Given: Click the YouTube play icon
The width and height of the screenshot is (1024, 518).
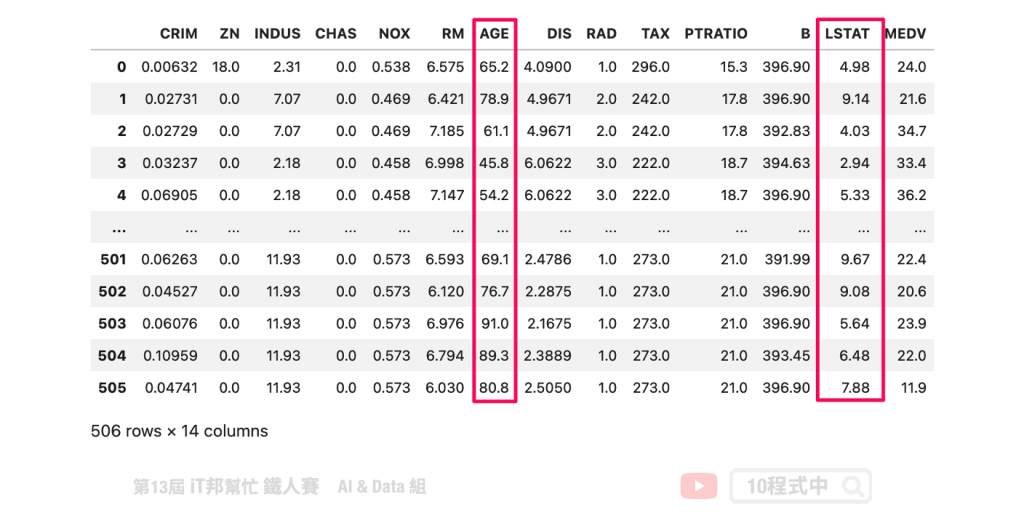Looking at the screenshot, I should point(699,486).
